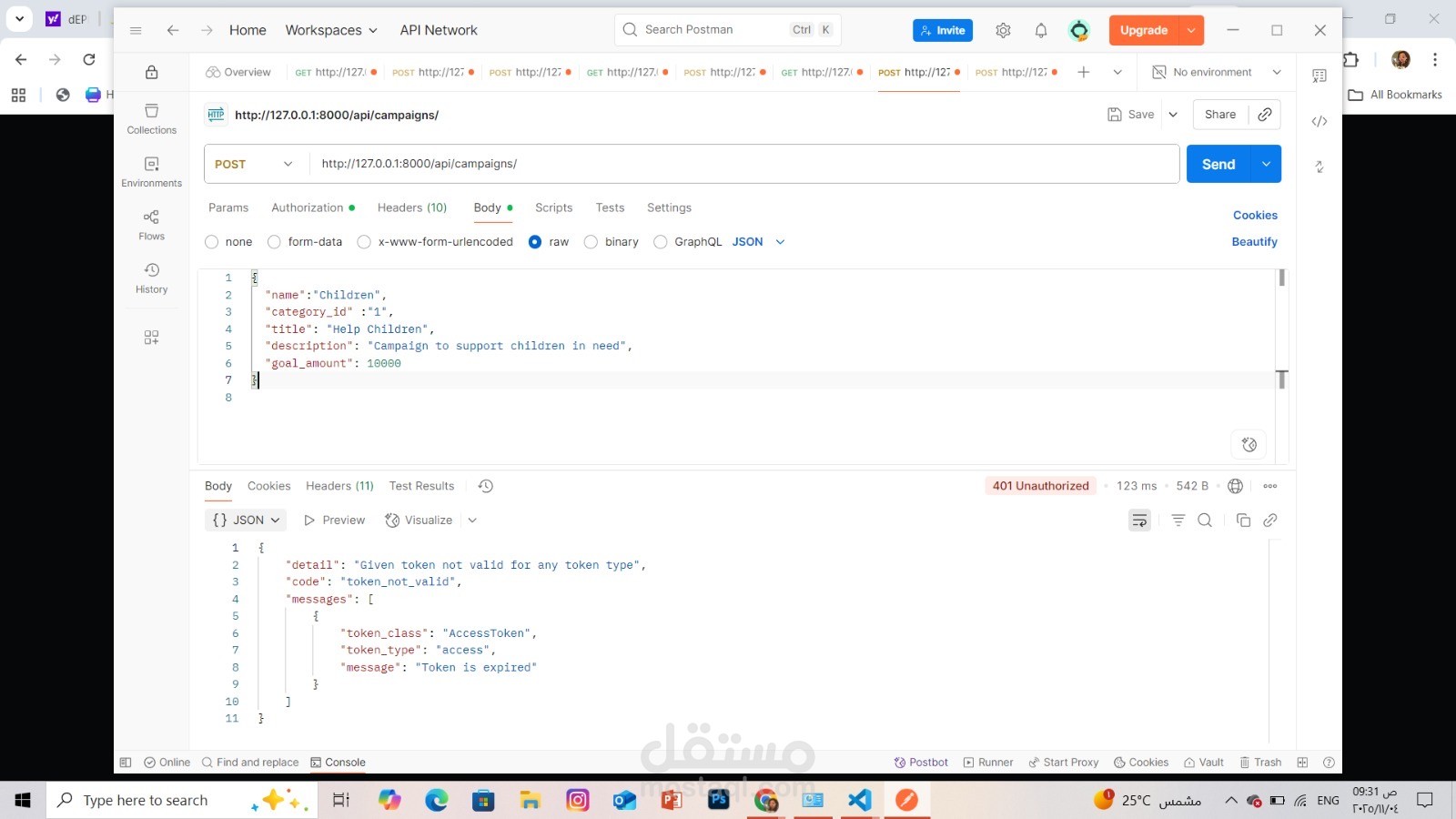Add a new request tab
The image size is (1456, 819).
[x=1083, y=72]
